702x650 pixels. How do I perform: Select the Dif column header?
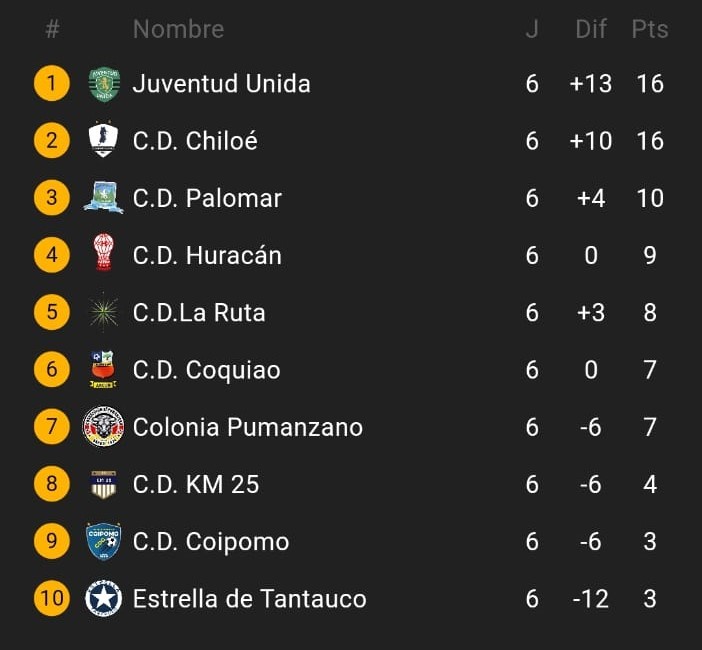(x=591, y=30)
